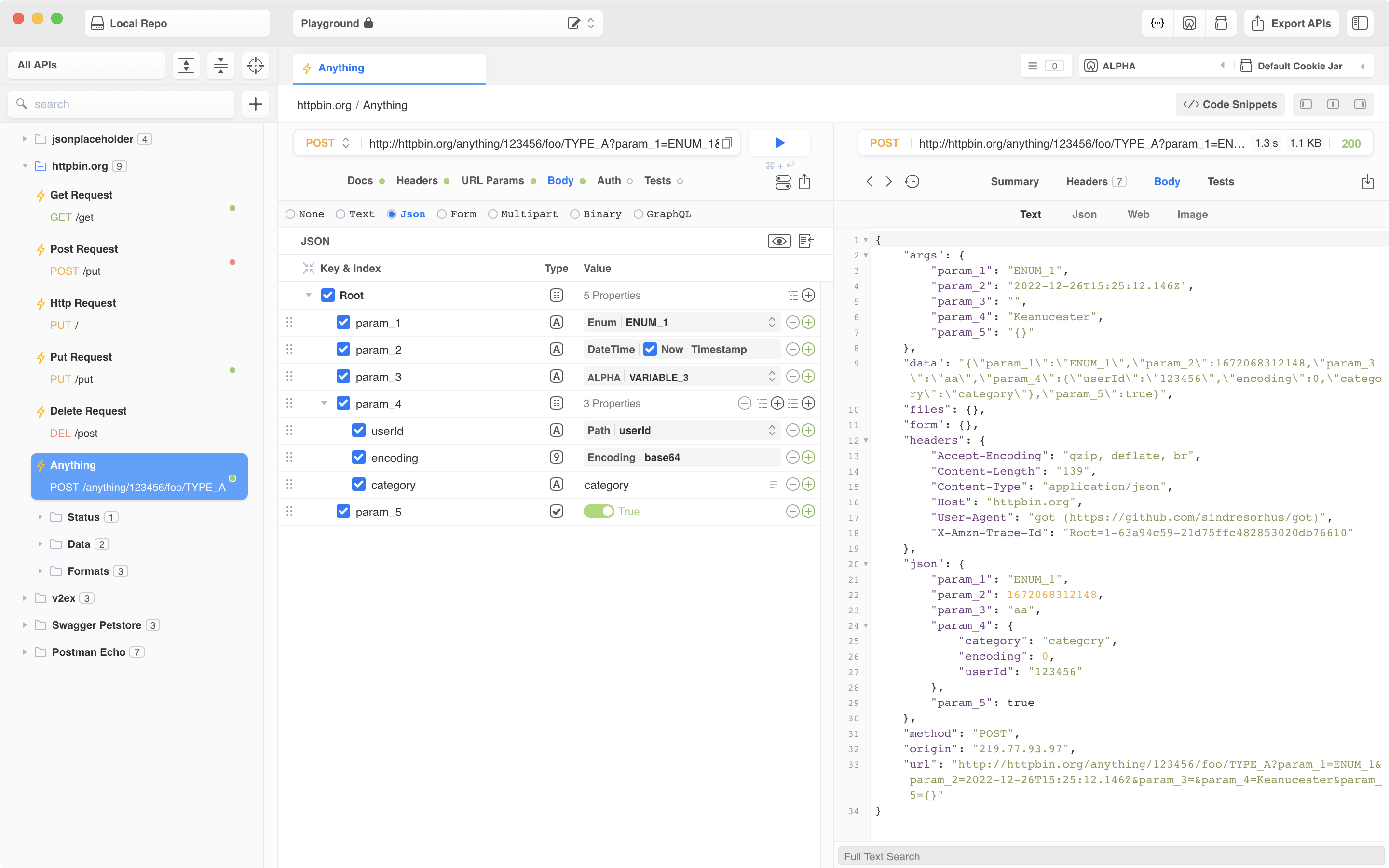
Task: Open the Path userId value dropdown
Action: (682, 430)
